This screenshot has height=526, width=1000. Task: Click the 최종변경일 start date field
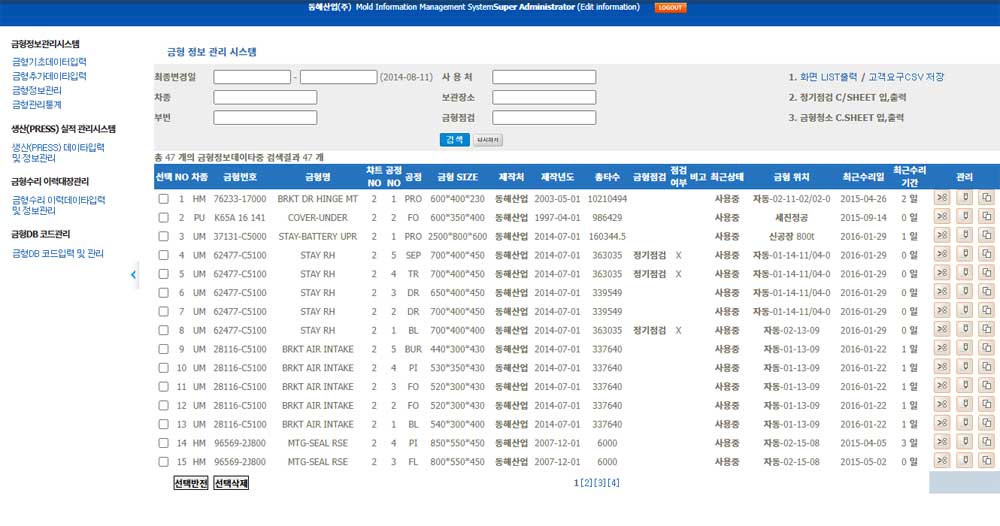coord(252,77)
